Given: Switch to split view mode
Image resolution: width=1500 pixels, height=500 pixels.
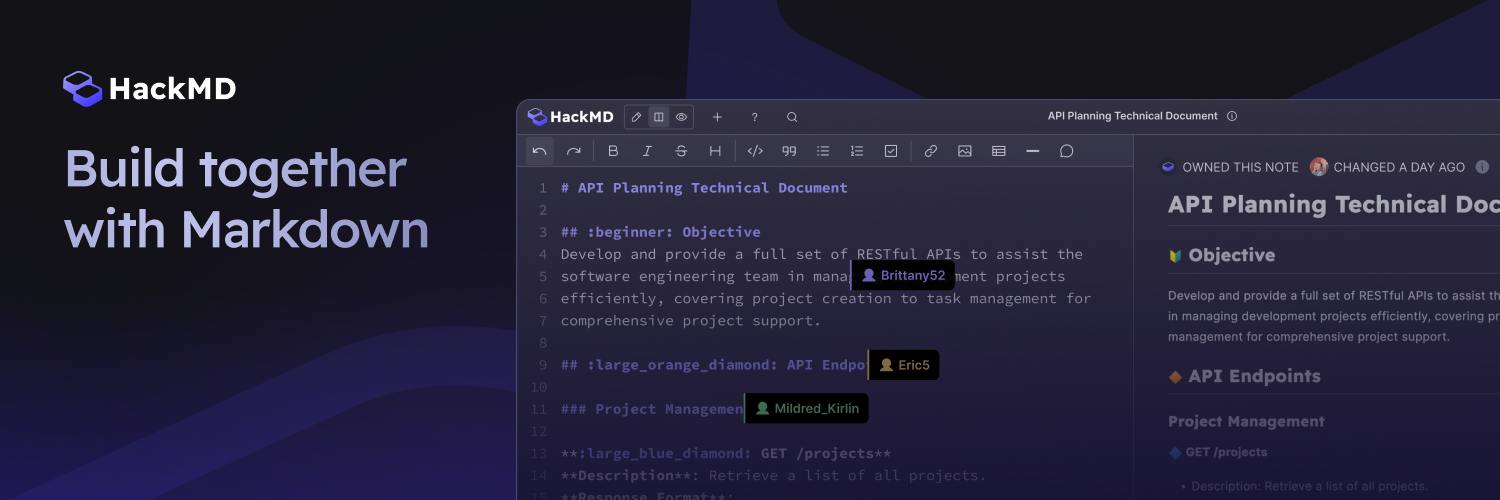Looking at the screenshot, I should (659, 117).
